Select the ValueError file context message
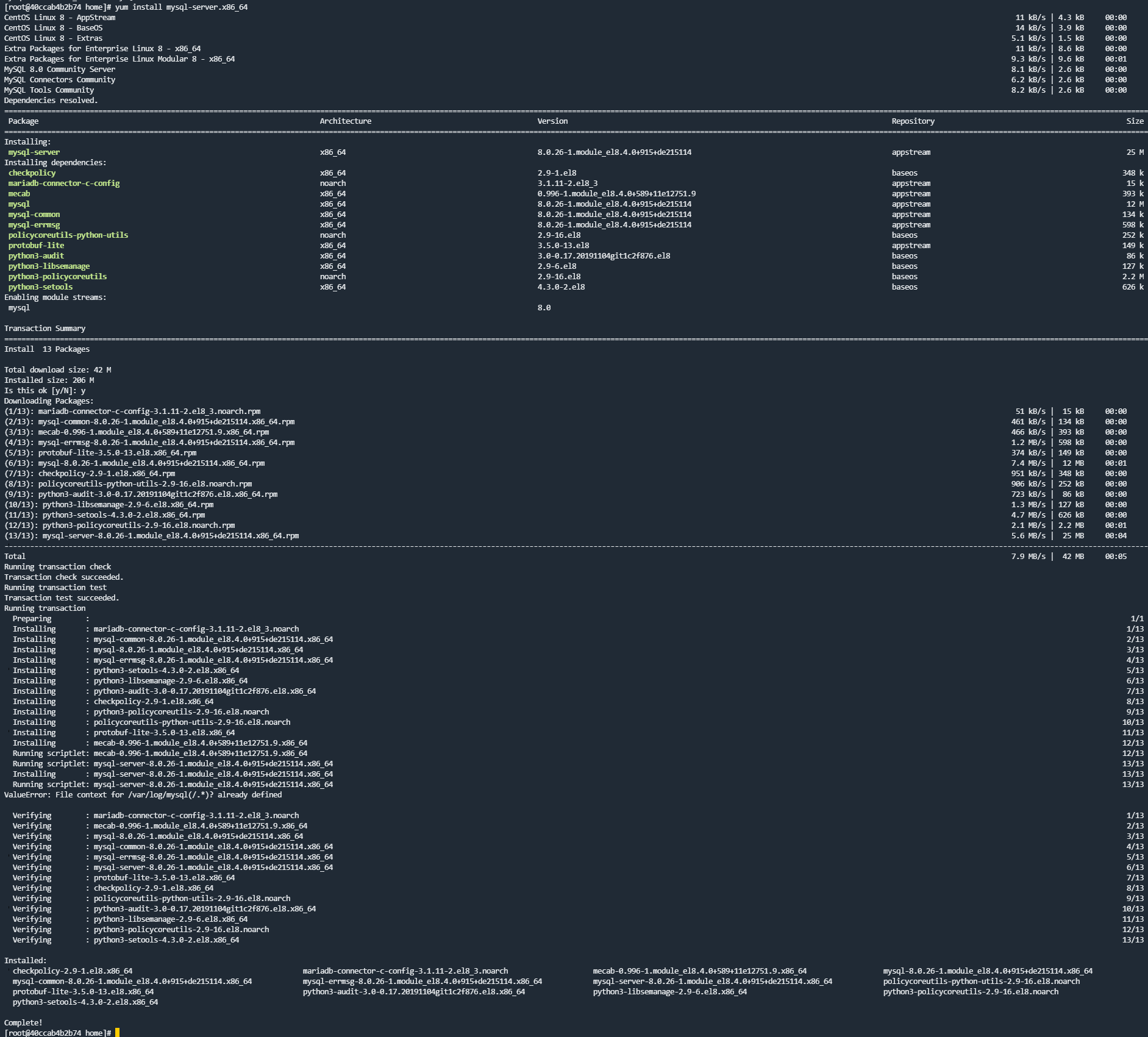This screenshot has width=1148, height=1037. [143, 795]
